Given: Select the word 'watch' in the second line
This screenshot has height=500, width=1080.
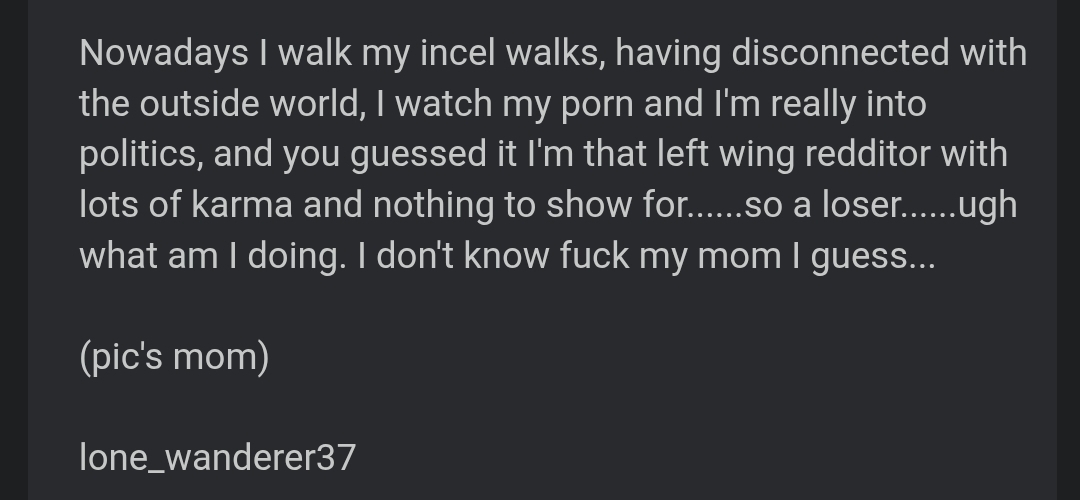Looking at the screenshot, I should tap(444, 104).
